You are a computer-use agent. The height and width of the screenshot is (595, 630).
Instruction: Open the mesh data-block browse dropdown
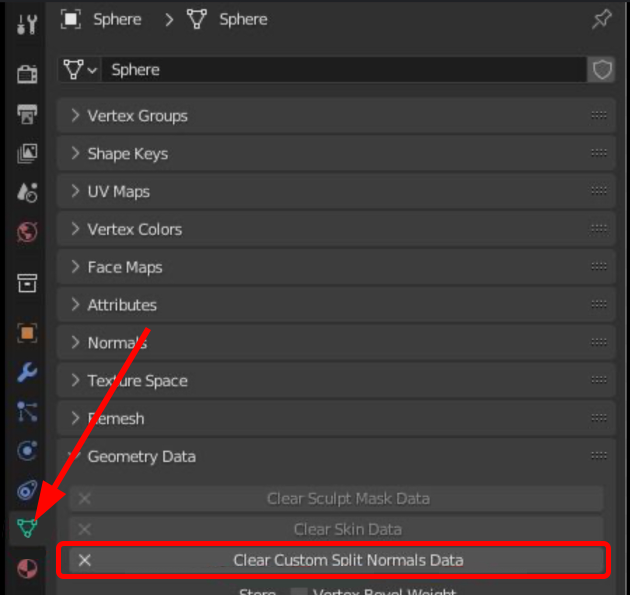pos(79,70)
